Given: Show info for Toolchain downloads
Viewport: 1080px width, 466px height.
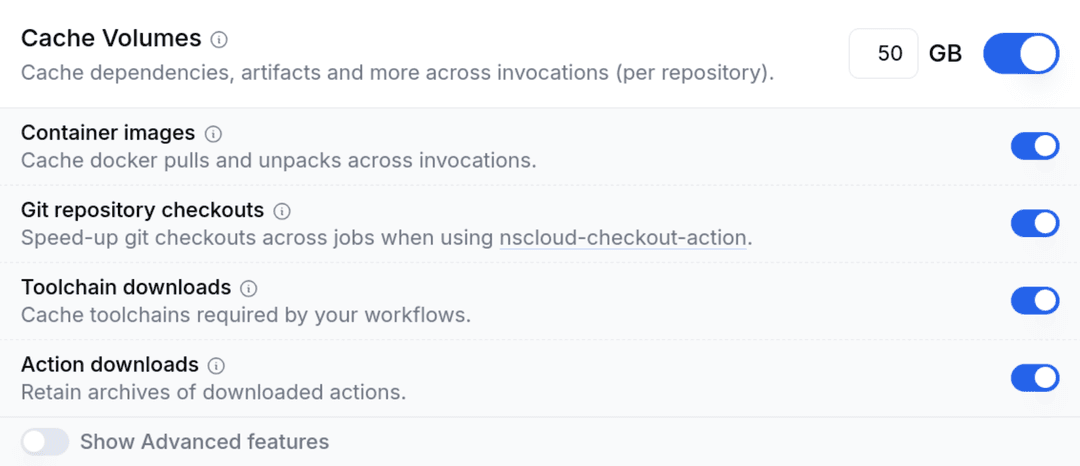Looking at the screenshot, I should (249, 288).
